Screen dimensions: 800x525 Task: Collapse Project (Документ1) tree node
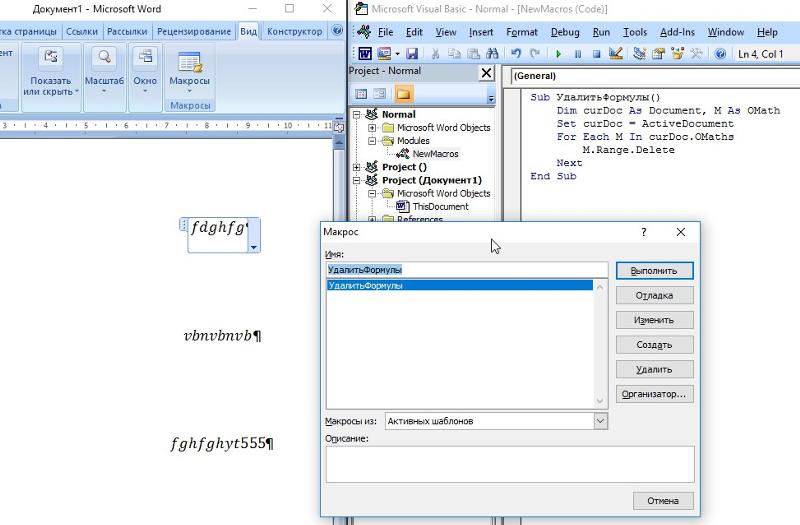(357, 181)
